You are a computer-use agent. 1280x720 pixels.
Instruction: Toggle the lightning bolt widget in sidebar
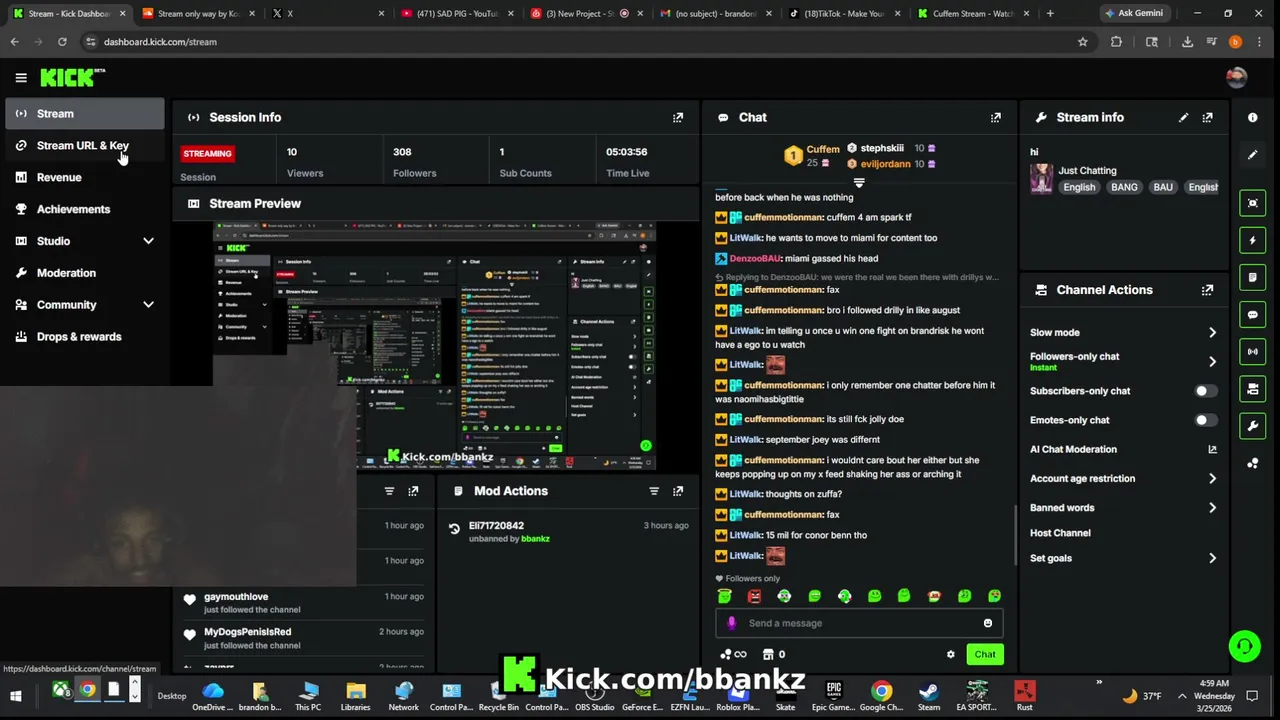(x=1253, y=240)
